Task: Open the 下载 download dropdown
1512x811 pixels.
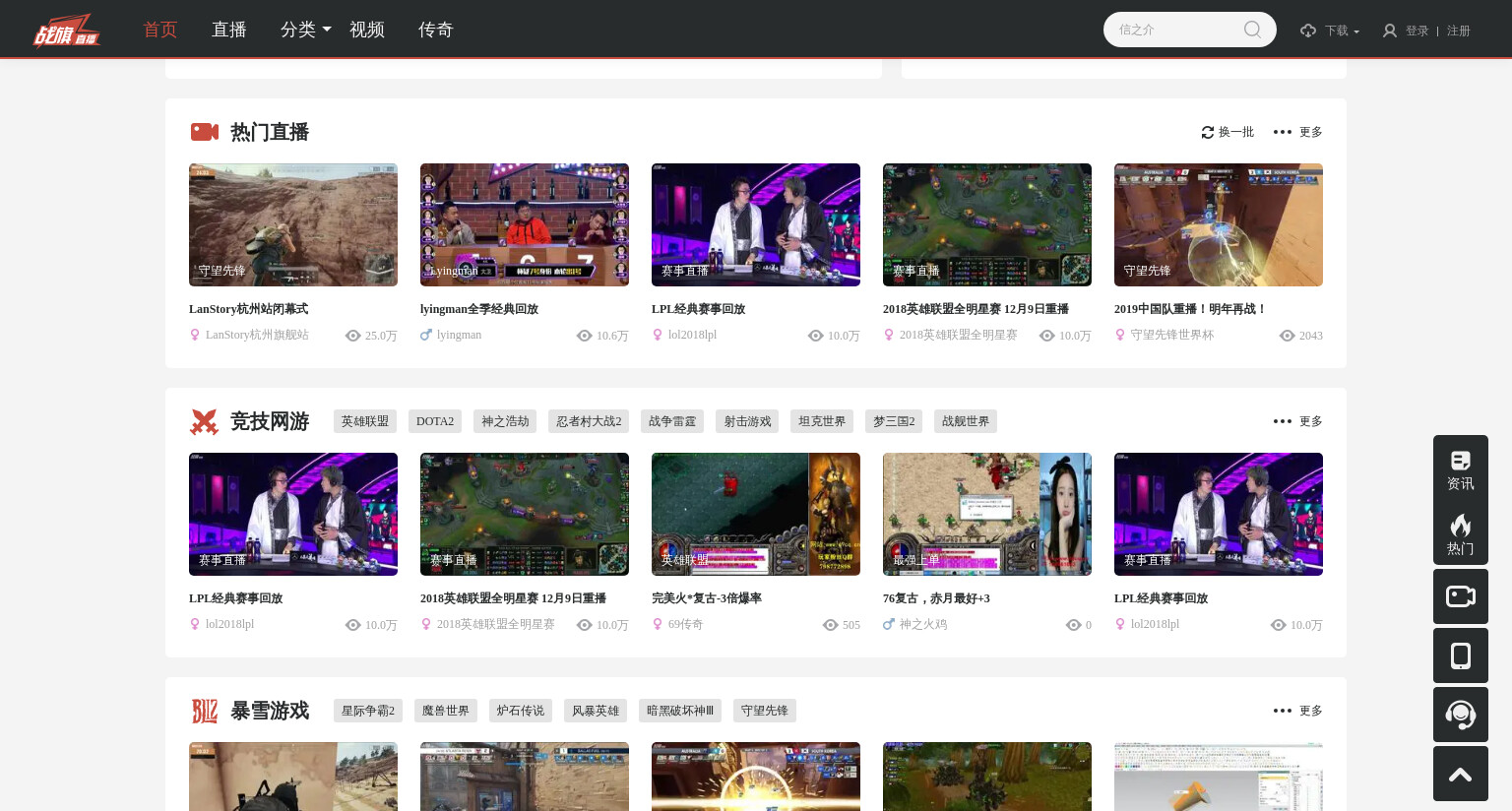Action: tap(1342, 31)
